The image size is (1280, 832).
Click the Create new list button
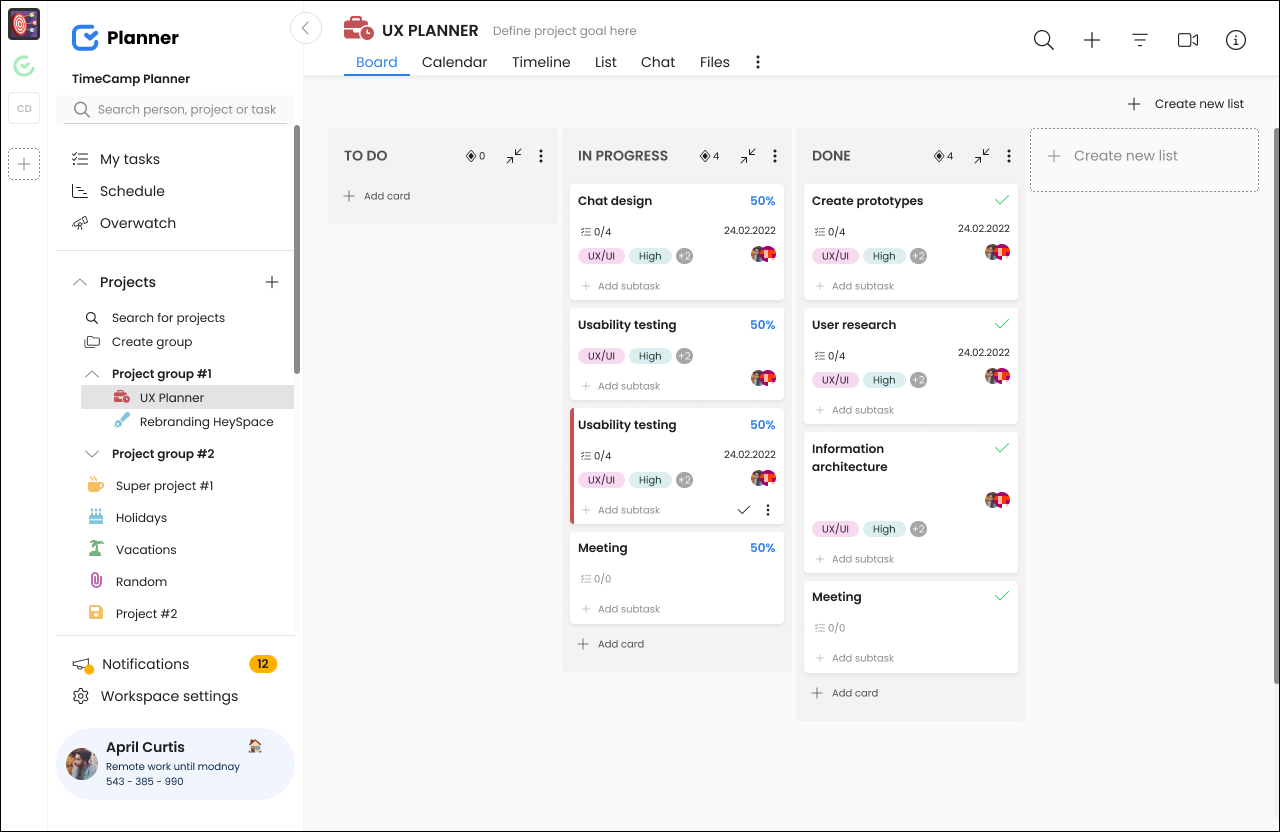(x=1185, y=103)
